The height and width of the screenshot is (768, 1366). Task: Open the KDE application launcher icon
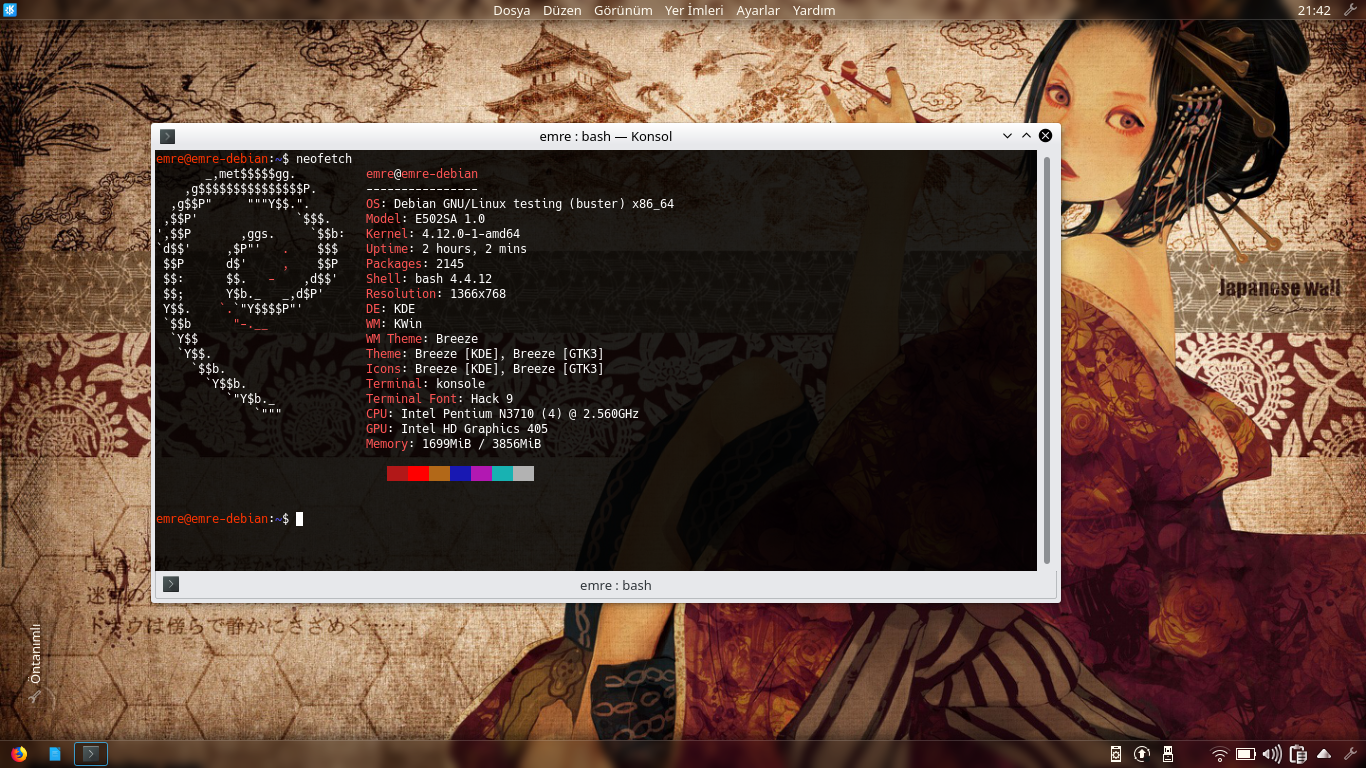(10, 10)
